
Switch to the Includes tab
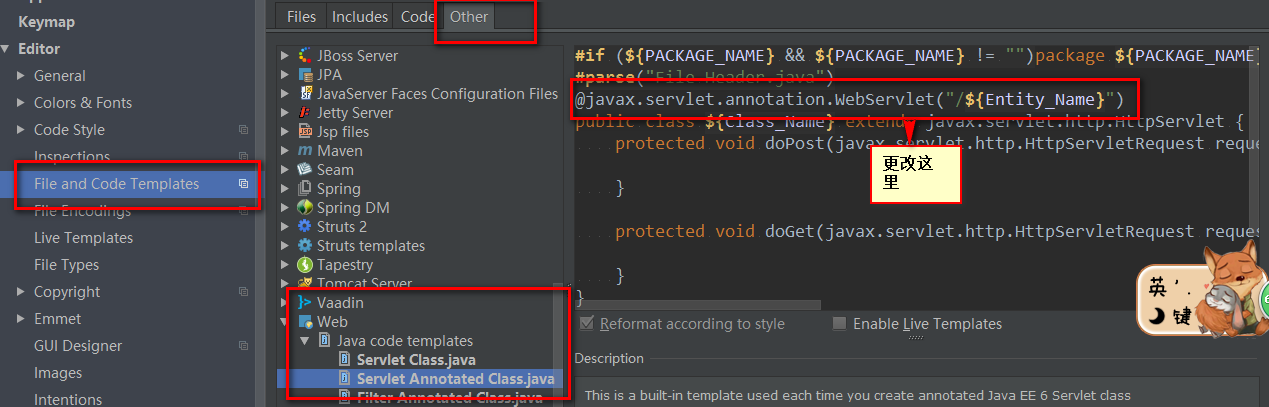click(360, 17)
